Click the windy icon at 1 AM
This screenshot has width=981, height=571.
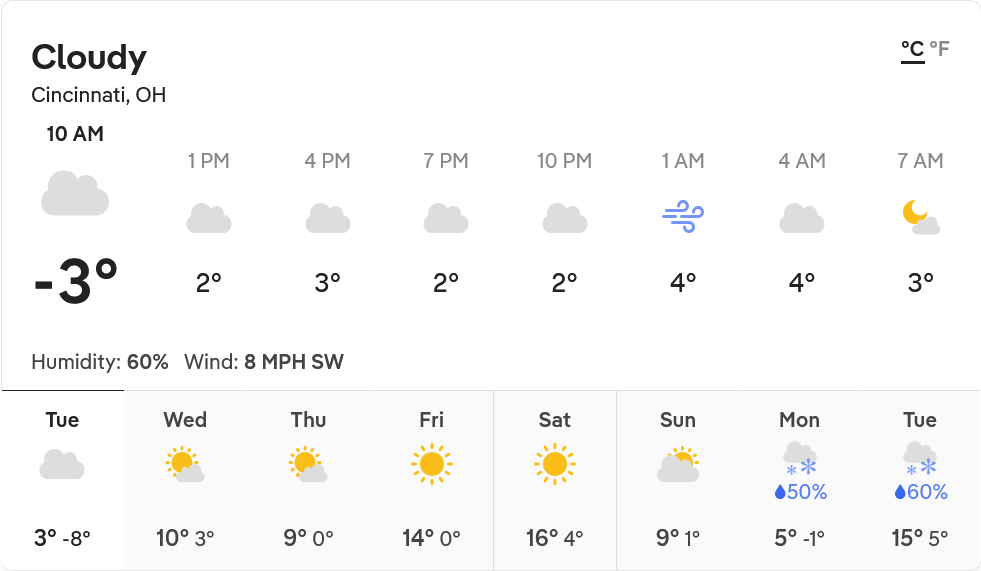[683, 217]
